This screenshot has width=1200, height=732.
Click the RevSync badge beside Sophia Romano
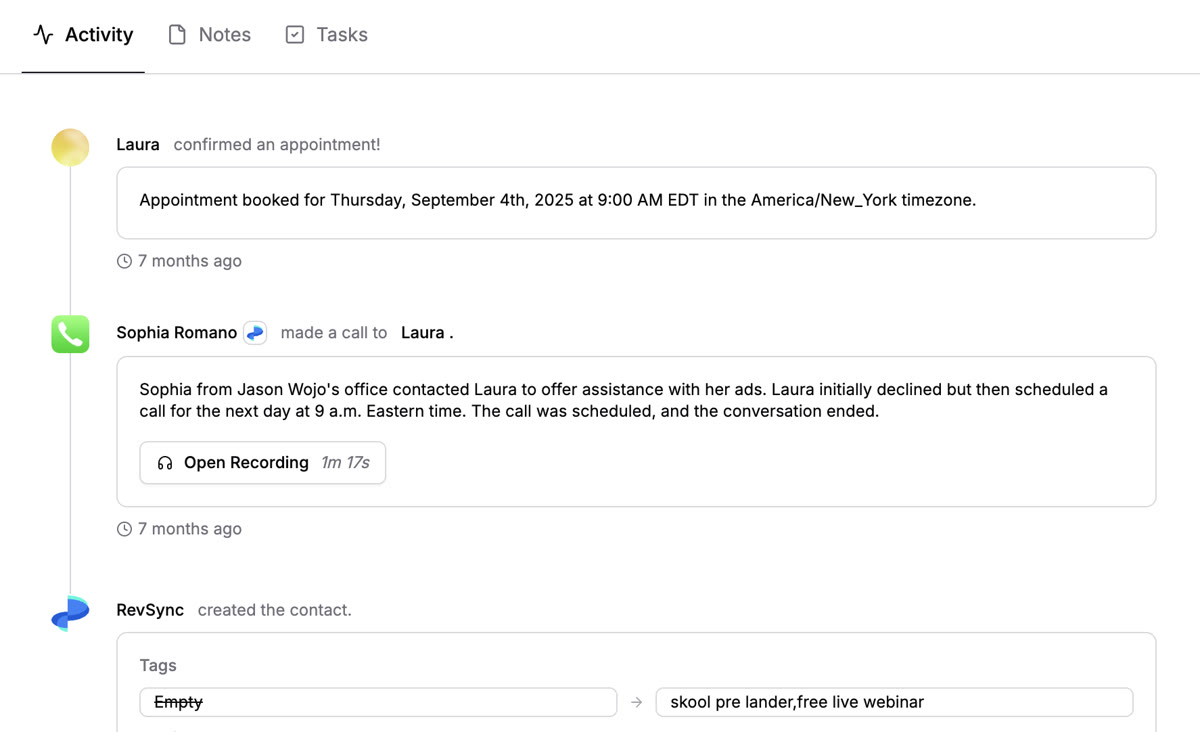(x=255, y=332)
